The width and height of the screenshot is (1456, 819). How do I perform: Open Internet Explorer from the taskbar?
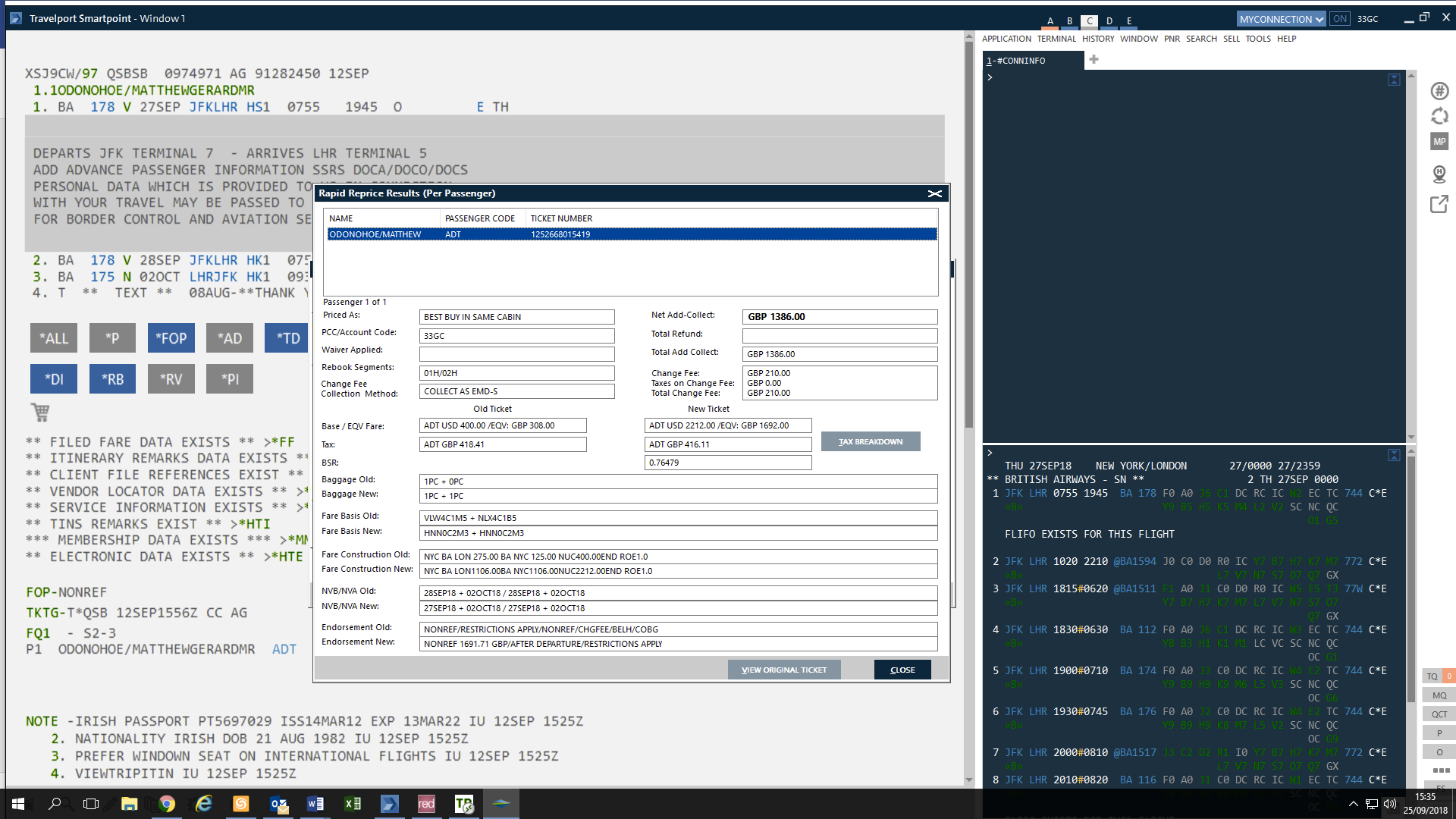(x=204, y=804)
